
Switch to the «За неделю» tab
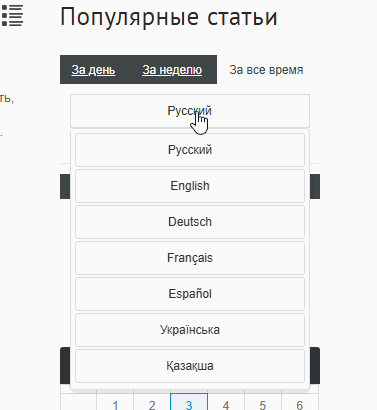click(172, 70)
